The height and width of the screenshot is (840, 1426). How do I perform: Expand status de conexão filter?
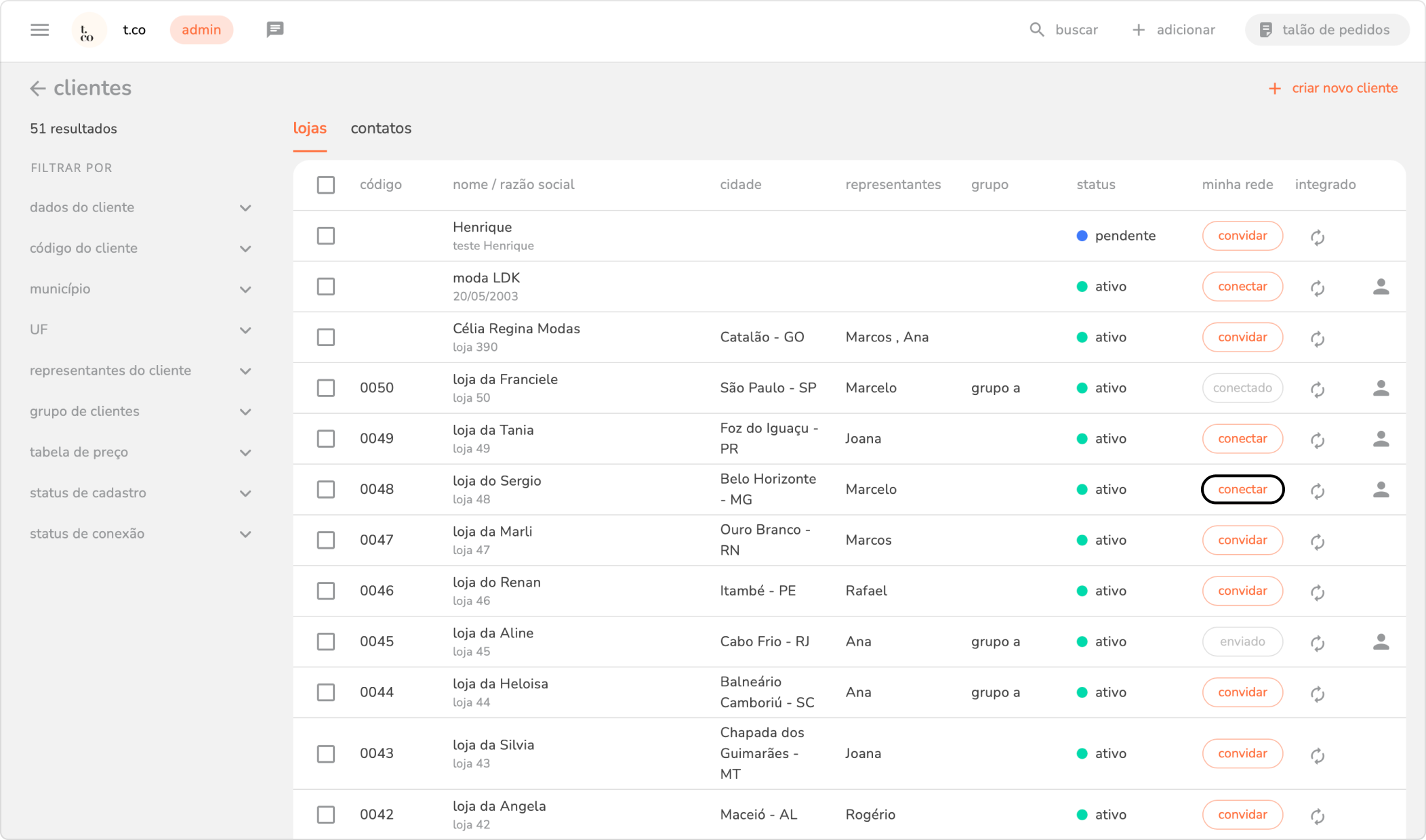[x=245, y=534]
